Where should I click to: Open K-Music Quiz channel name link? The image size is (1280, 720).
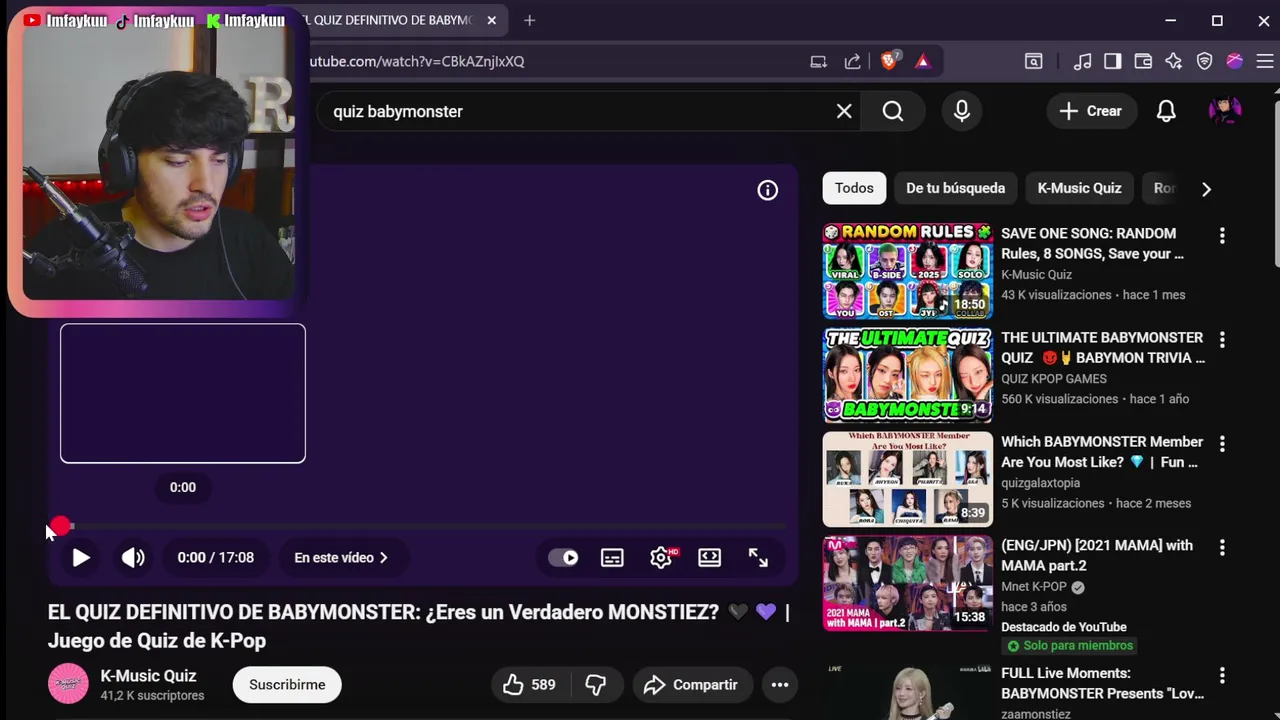click(148, 676)
